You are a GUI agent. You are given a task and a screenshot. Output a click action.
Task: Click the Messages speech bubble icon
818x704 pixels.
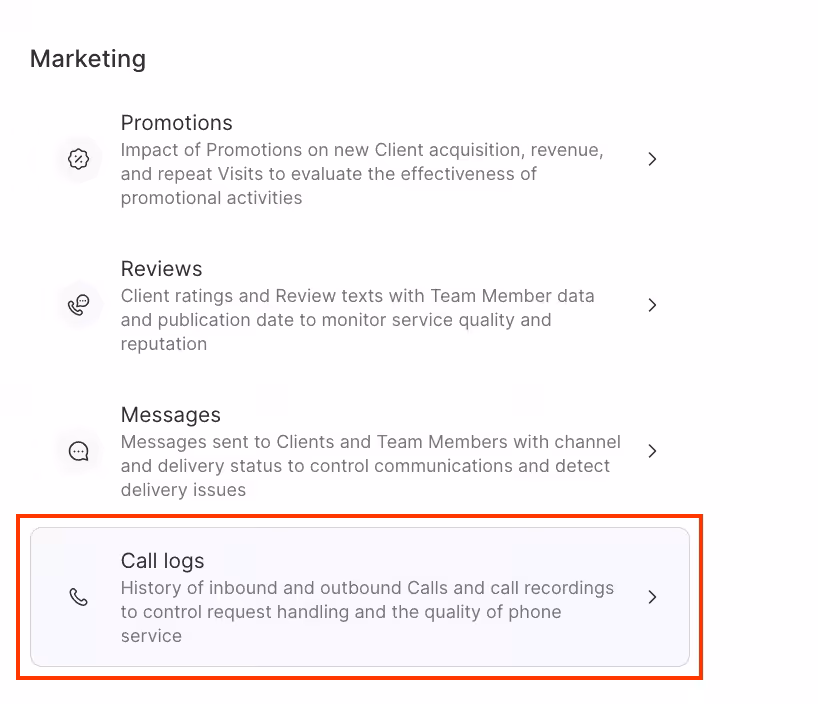(78, 451)
